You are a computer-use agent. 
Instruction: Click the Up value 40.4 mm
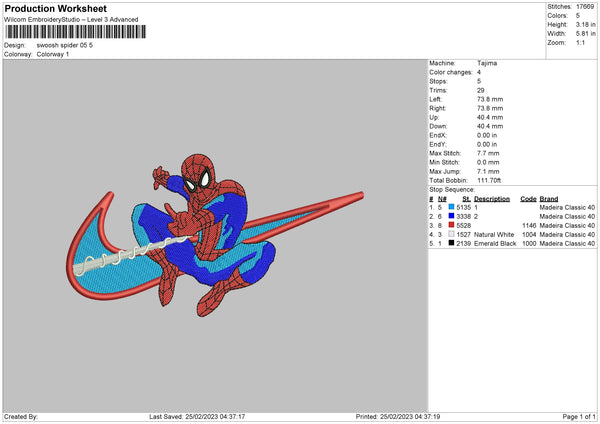tap(490, 117)
